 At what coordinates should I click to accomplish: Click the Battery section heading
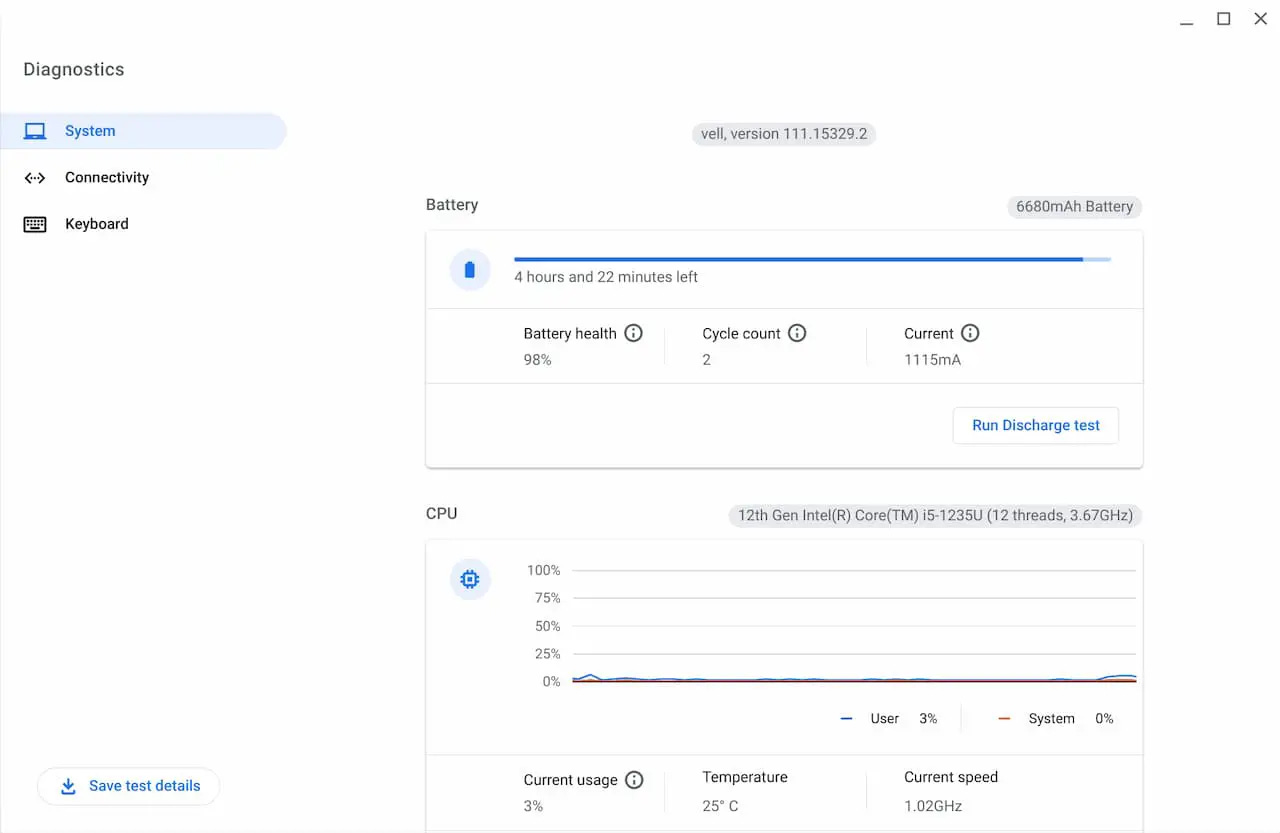(x=452, y=204)
